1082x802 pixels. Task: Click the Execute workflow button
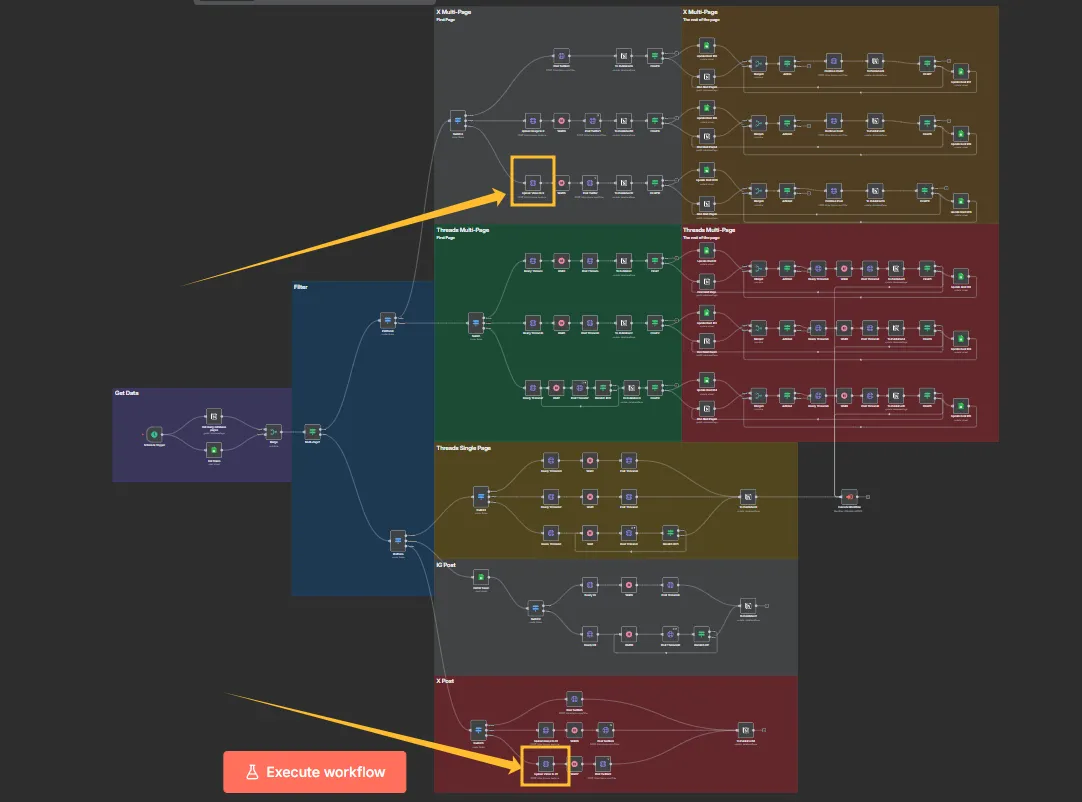[x=314, y=772]
